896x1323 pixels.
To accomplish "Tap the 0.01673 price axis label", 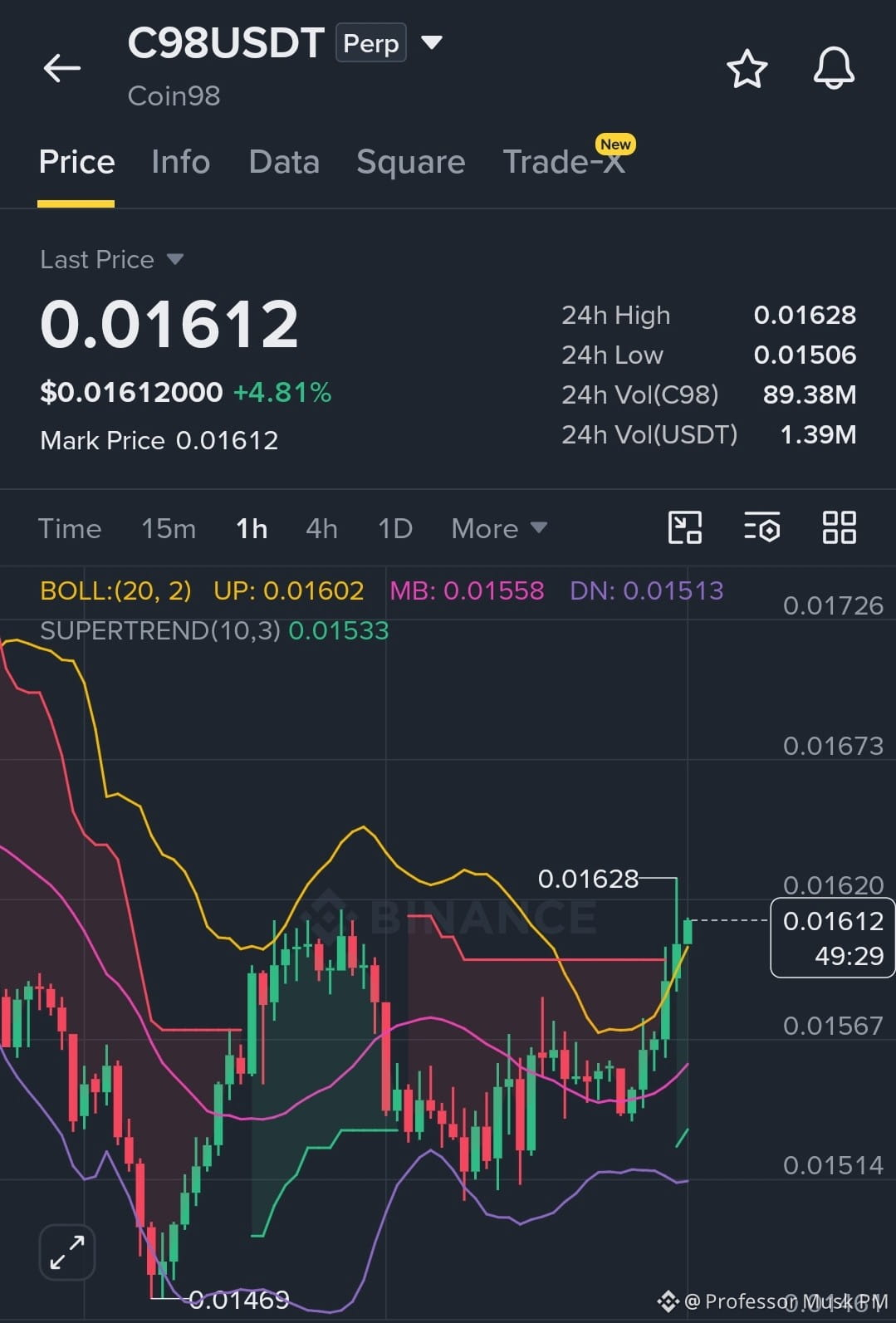I will pyautogui.click(x=833, y=746).
